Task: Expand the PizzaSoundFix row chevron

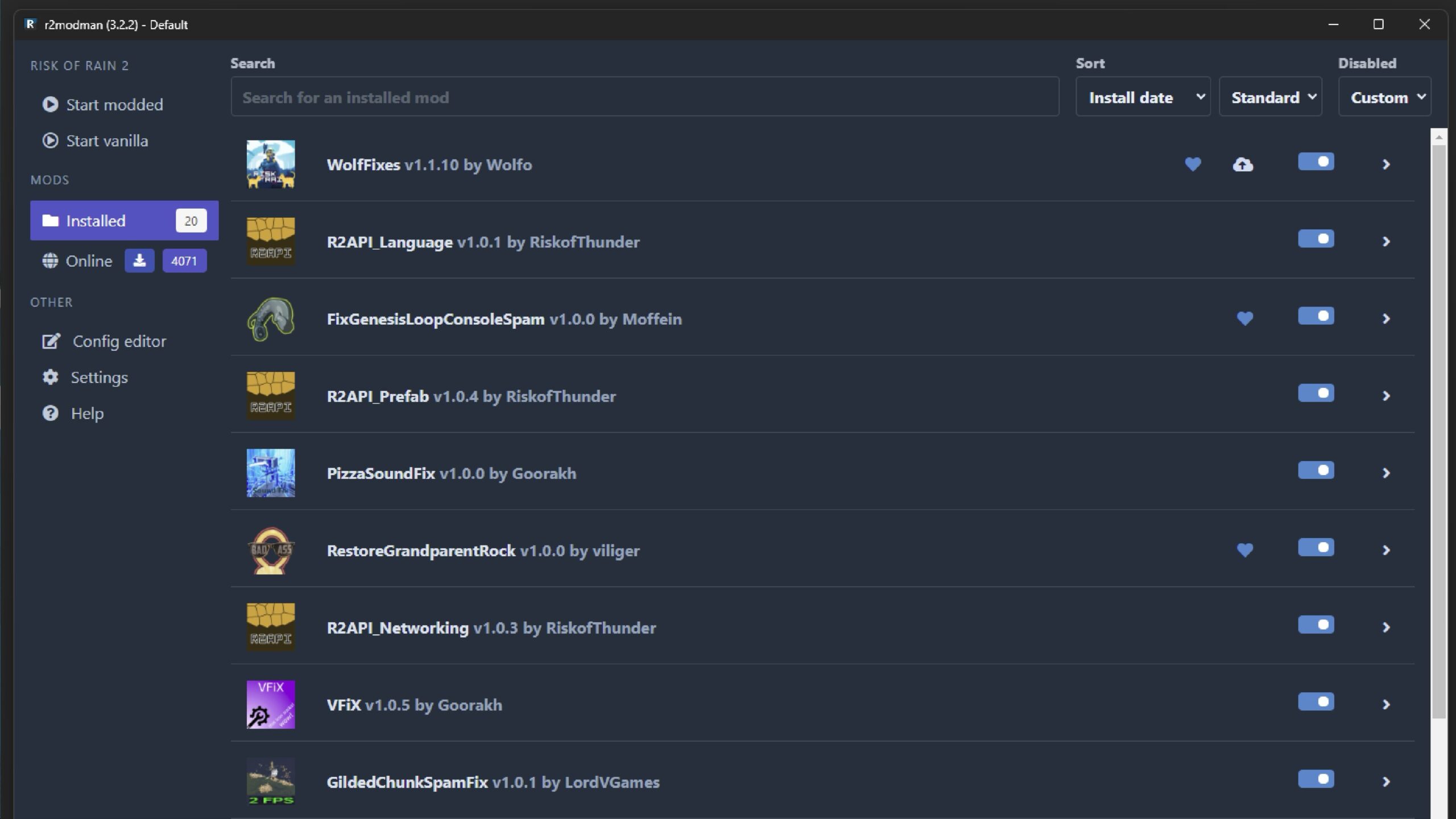Action: click(x=1386, y=473)
